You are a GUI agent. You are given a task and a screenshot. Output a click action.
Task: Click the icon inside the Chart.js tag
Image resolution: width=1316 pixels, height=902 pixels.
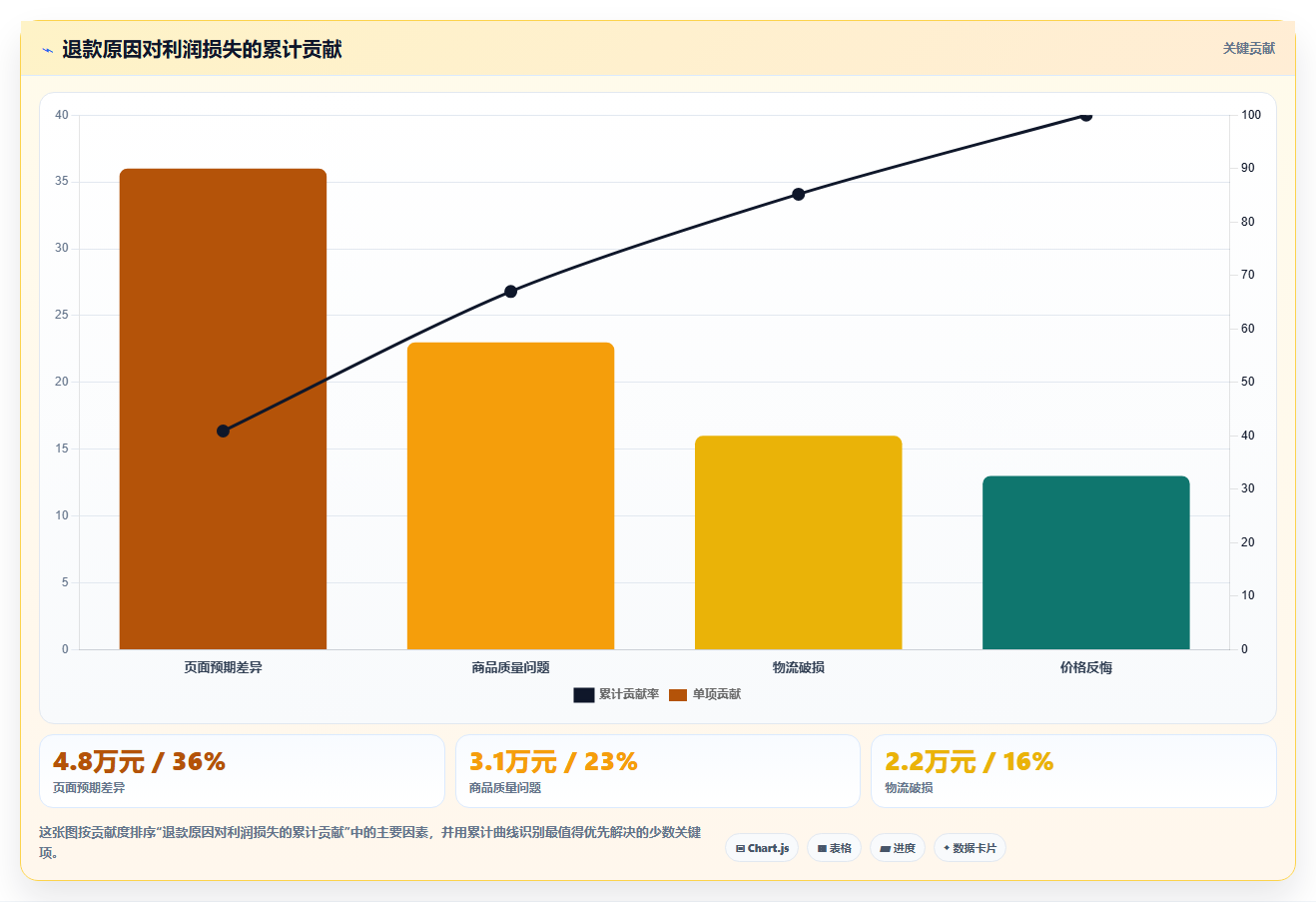tap(740, 848)
